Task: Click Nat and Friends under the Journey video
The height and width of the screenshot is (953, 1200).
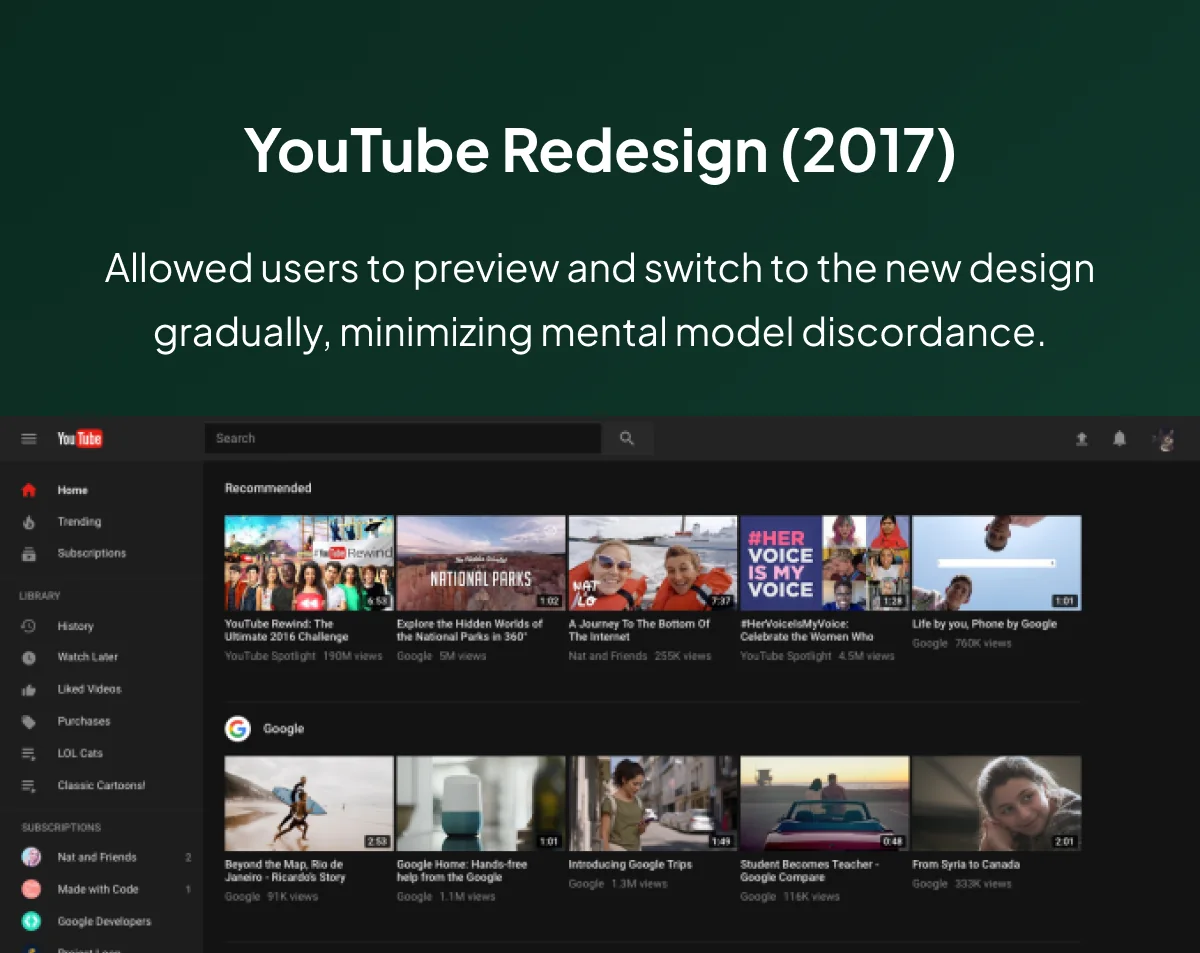Action: click(608, 656)
